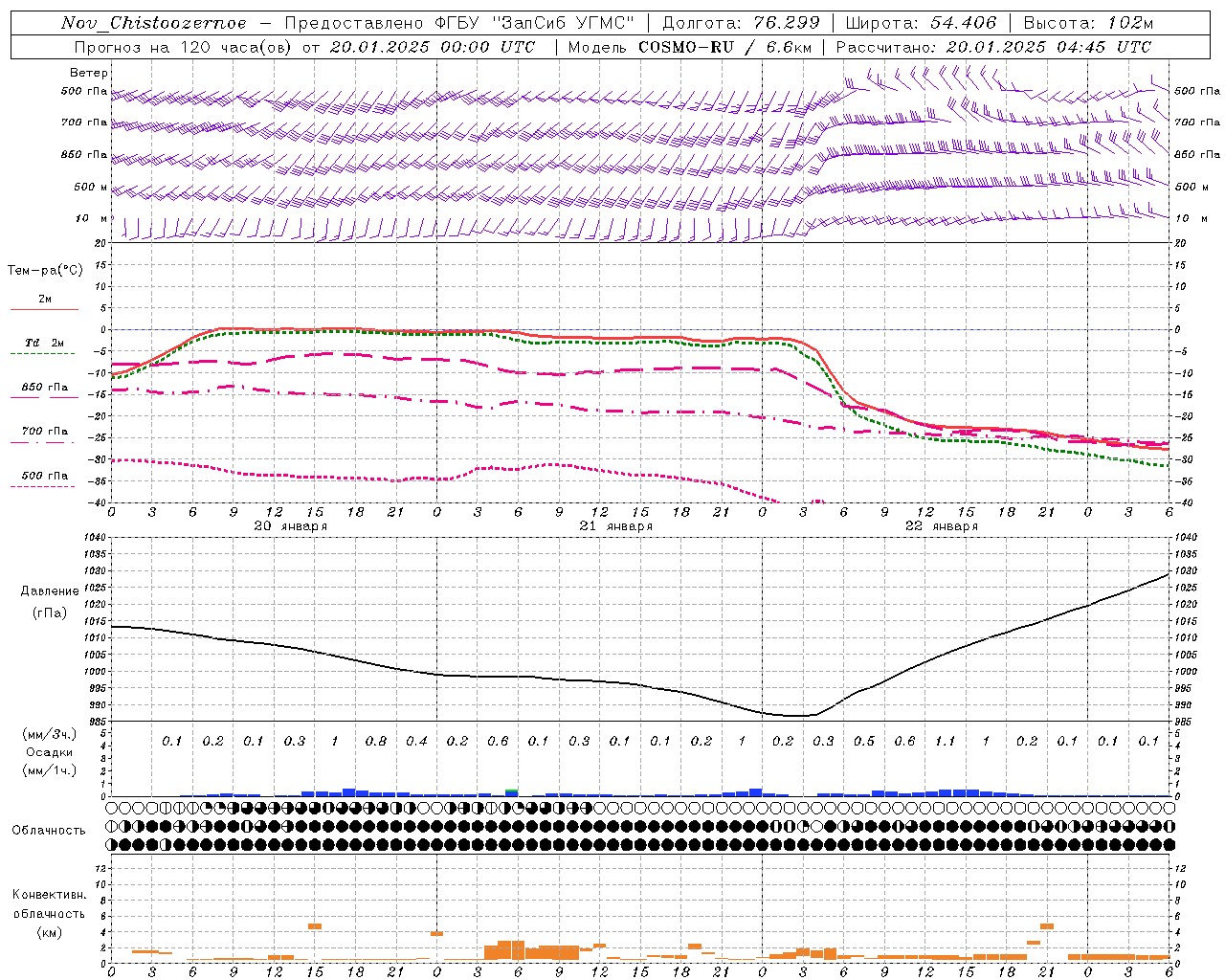This screenshot has height=980, width=1225.
Task: Click the 'Тем-ра(°C)' temperature panel label
Action: pyautogui.click(x=45, y=271)
